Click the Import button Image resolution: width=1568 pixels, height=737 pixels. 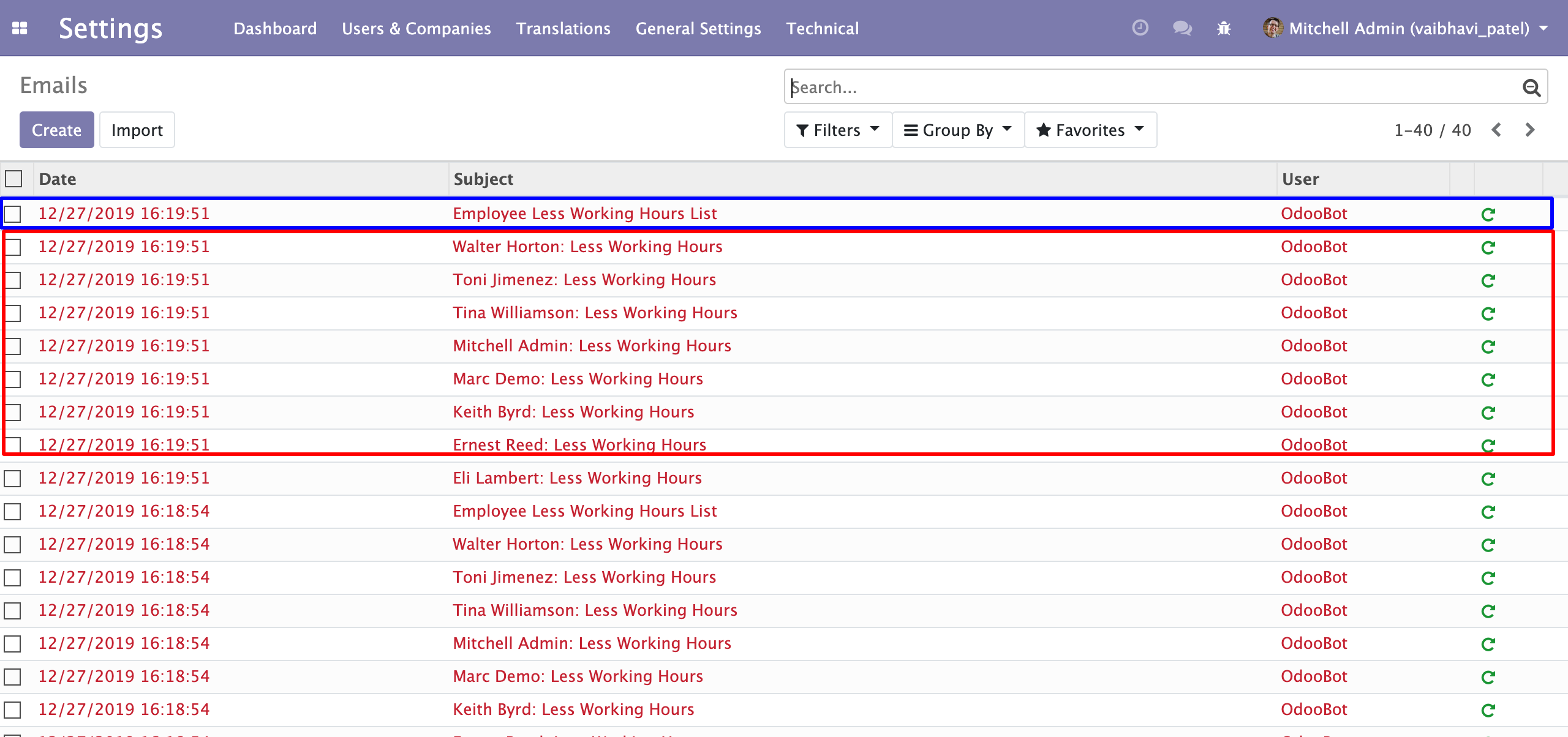137,130
